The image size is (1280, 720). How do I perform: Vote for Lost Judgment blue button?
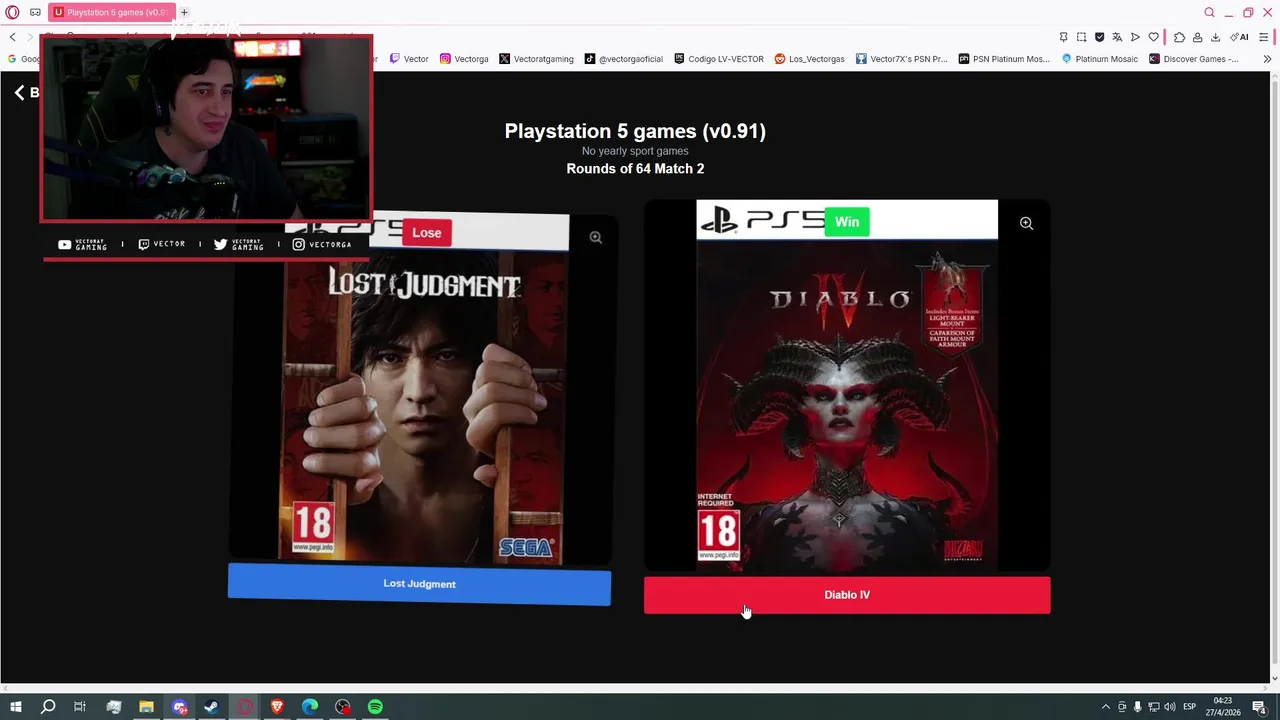click(x=419, y=584)
